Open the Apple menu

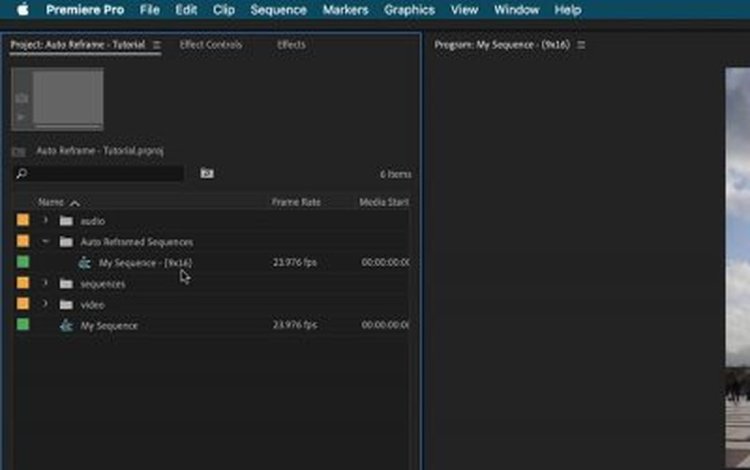pyautogui.click(x=22, y=9)
